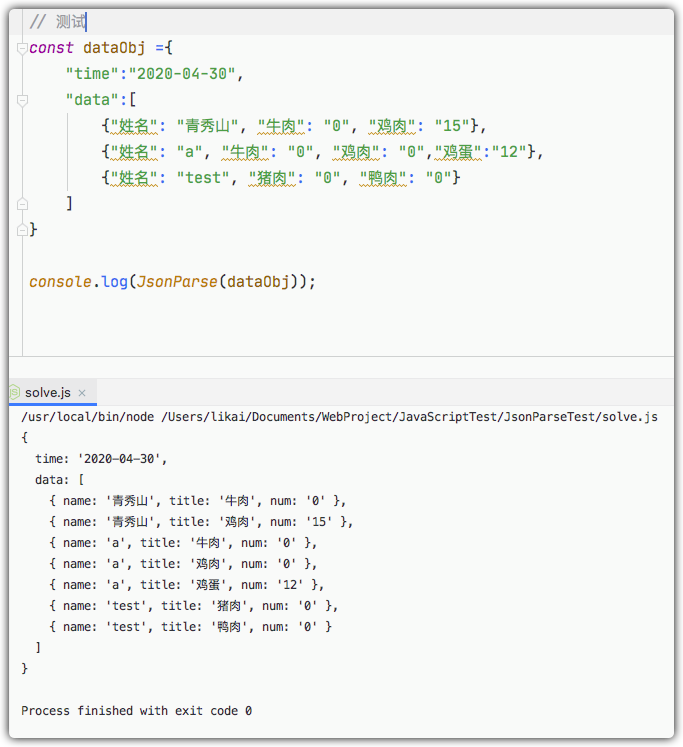Image resolution: width=683 pixels, height=747 pixels.
Task: Click output row 青秀山 牛肉 num '0'
Action: click(198, 501)
